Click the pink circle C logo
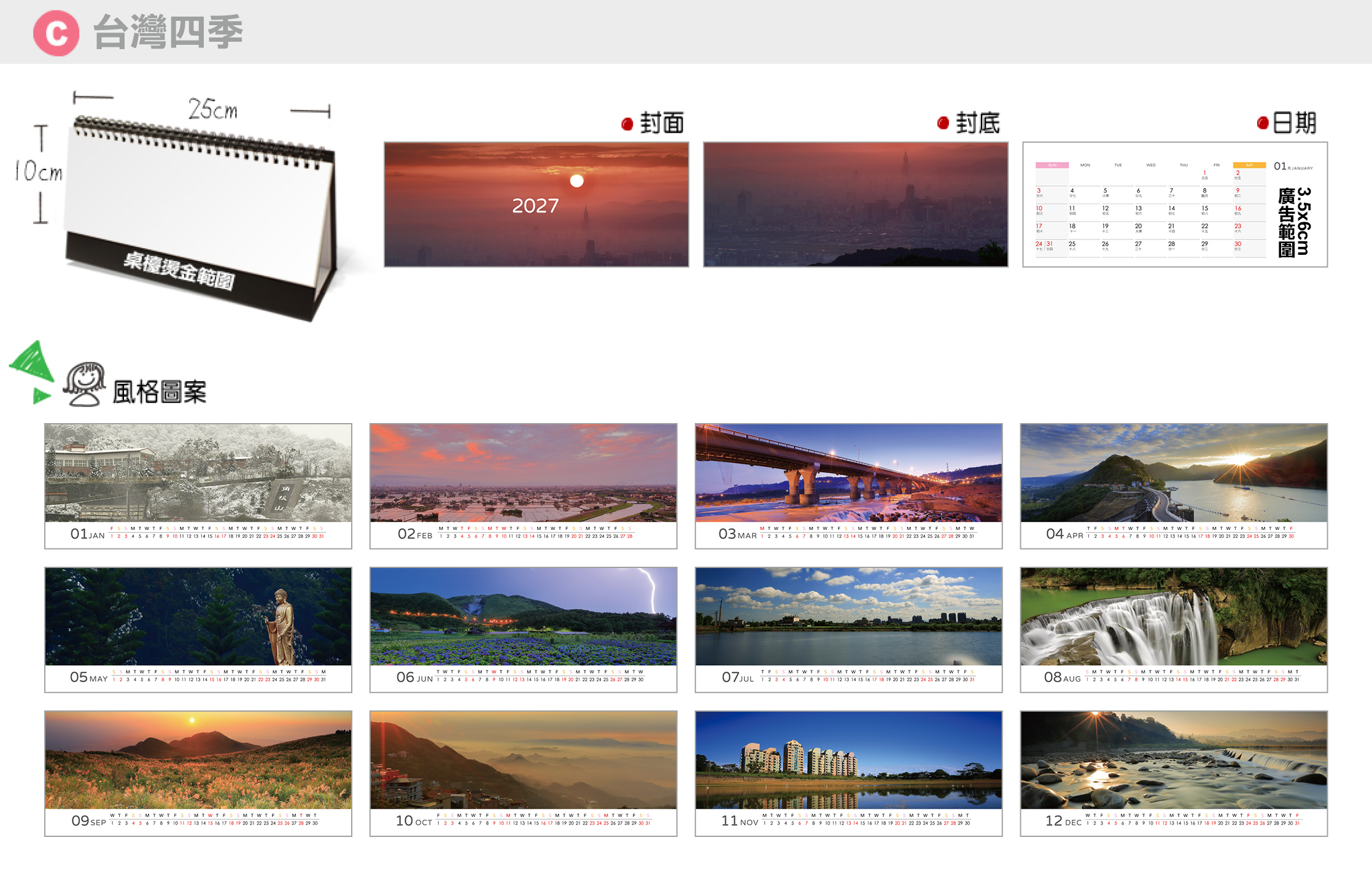The width and height of the screenshot is (1372, 875). [x=56, y=33]
